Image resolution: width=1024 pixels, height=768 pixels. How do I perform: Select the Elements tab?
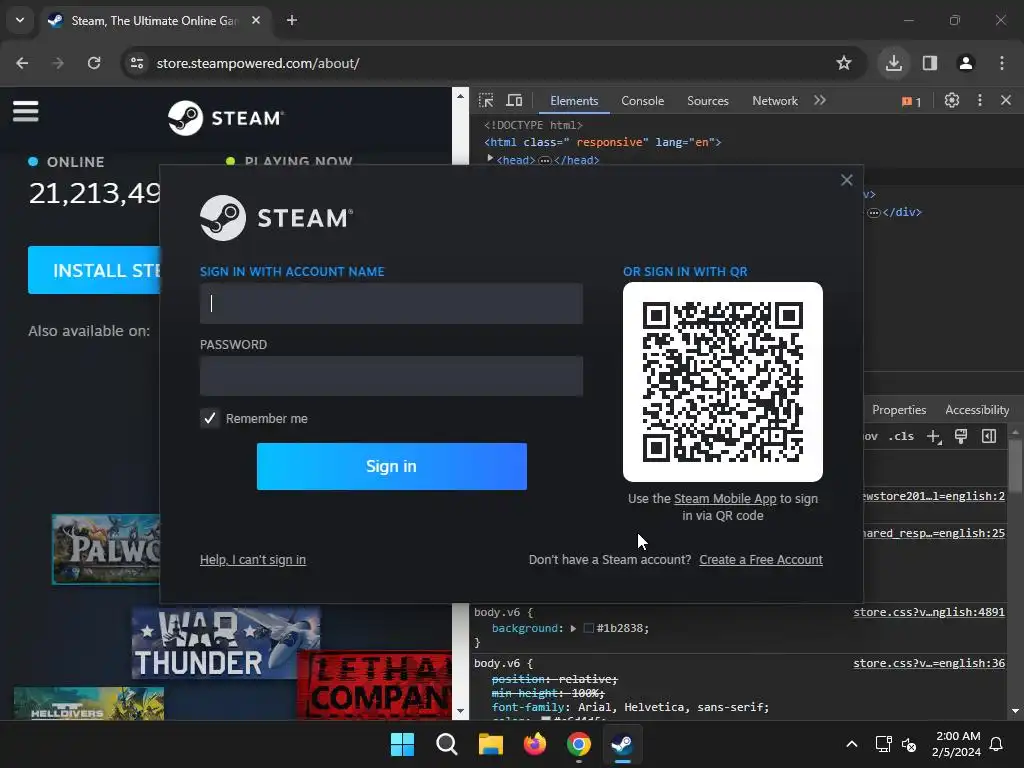click(574, 101)
